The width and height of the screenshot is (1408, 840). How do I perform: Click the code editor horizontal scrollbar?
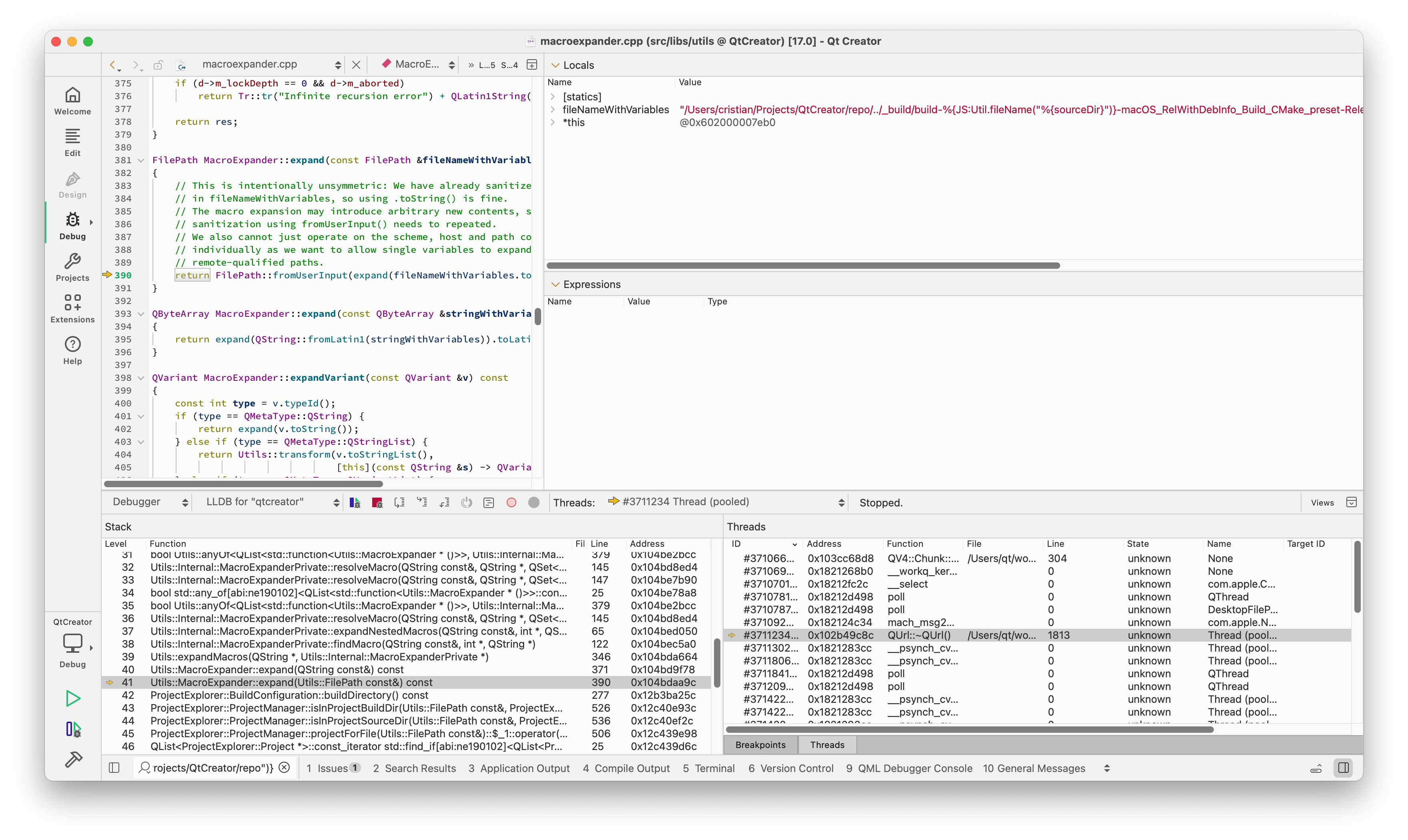[244, 484]
